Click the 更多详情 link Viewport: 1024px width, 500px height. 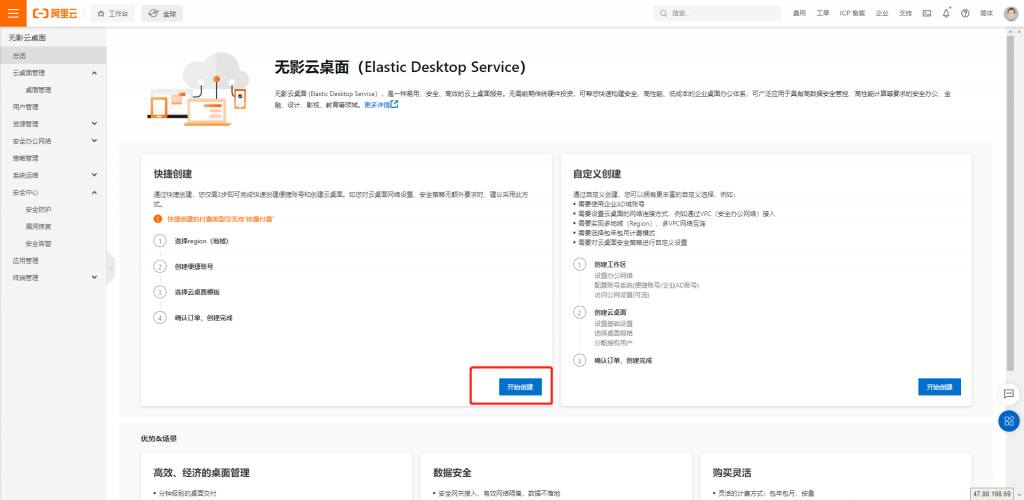381,104
